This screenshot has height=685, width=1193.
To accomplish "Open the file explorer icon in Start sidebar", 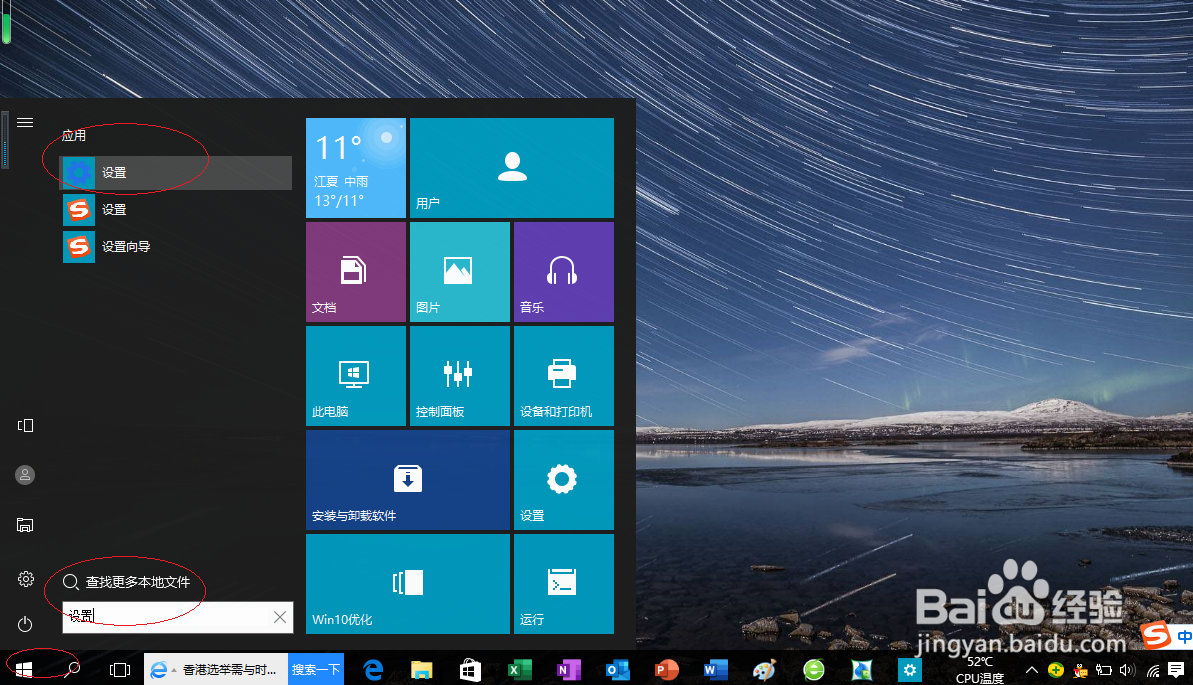I will click(25, 524).
